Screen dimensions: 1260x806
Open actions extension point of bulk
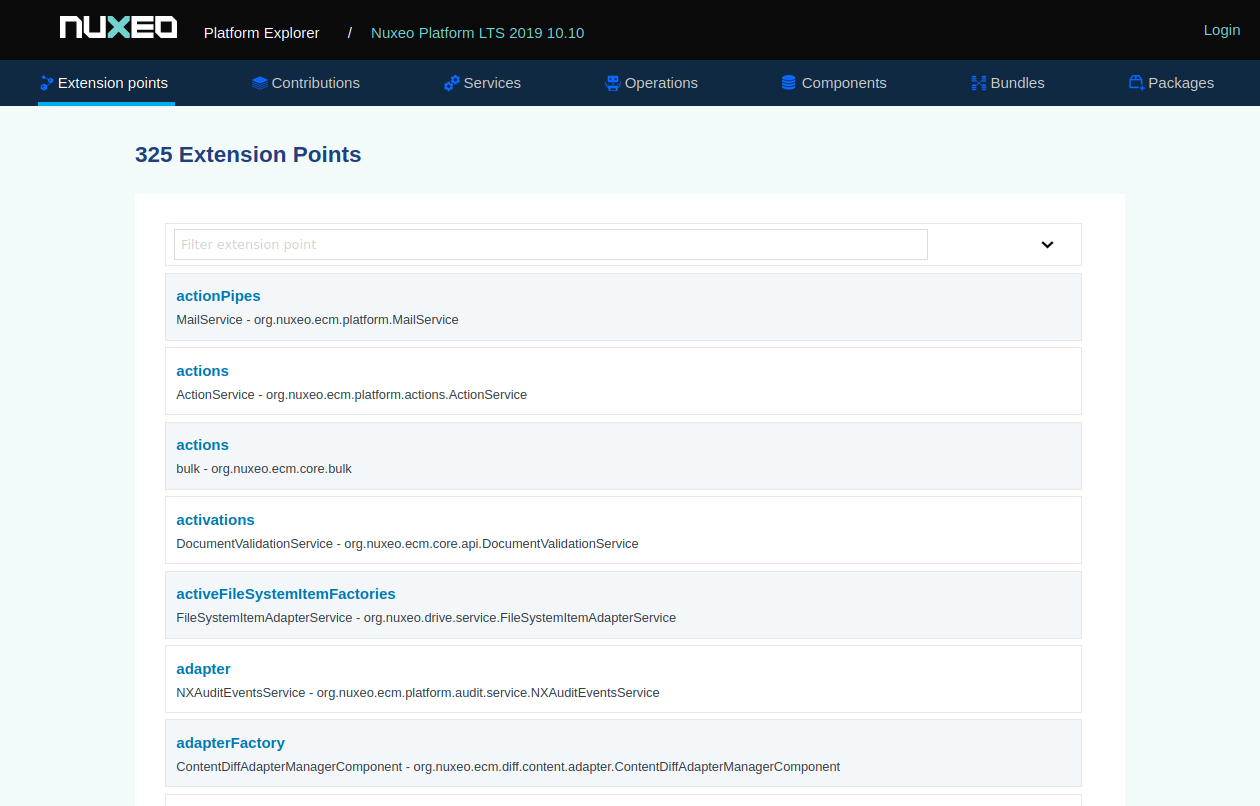click(202, 445)
